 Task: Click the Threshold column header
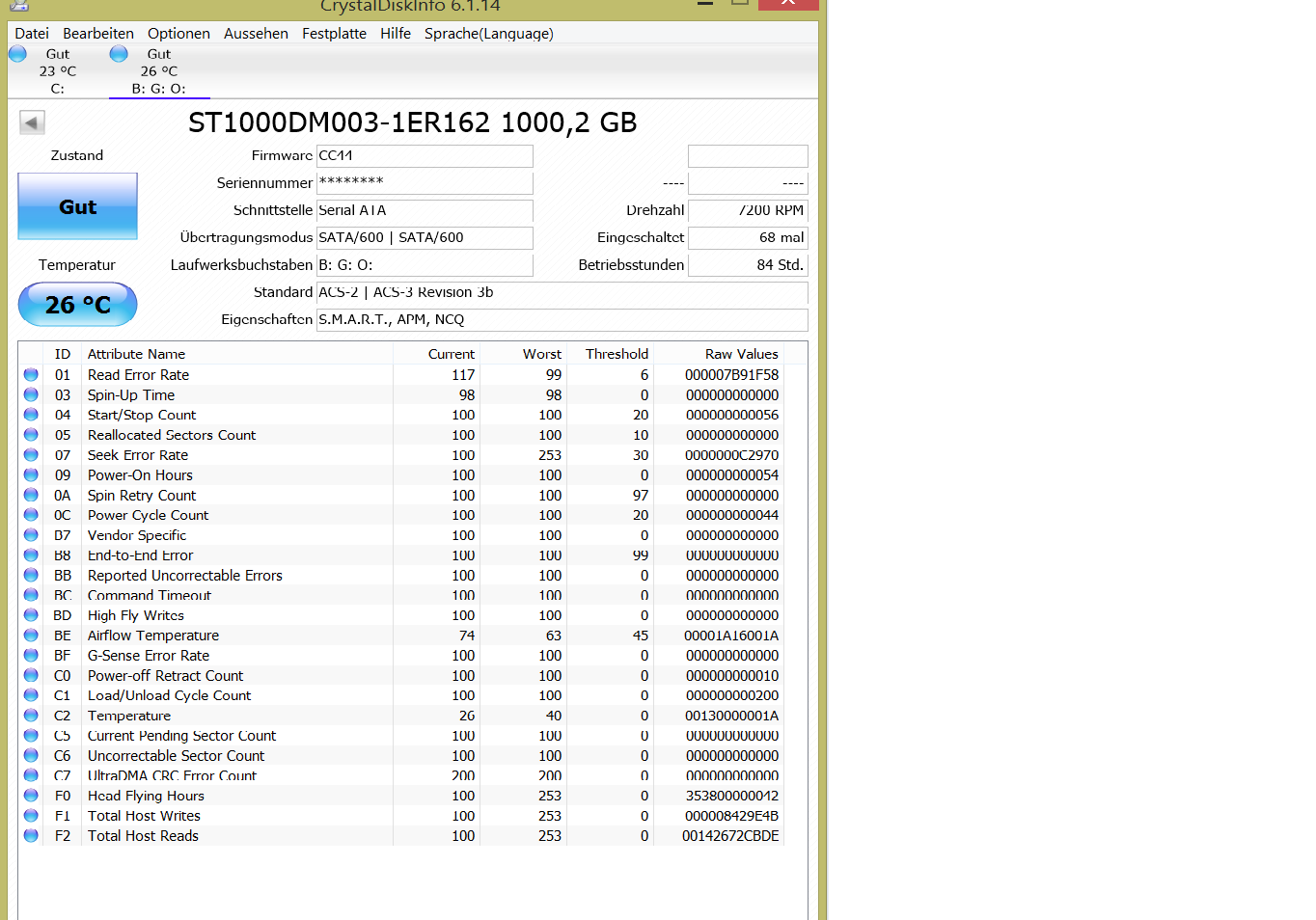pos(617,354)
